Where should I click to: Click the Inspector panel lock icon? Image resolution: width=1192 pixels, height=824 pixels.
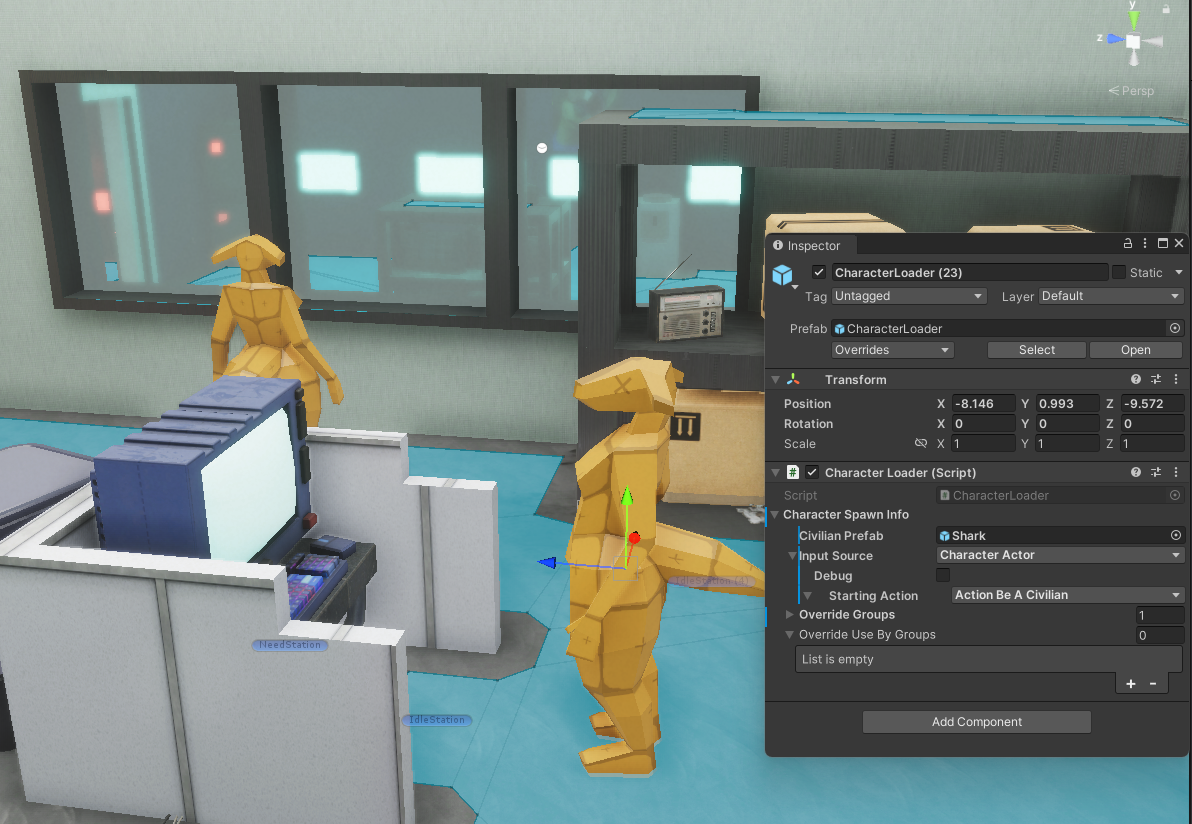tap(1128, 244)
